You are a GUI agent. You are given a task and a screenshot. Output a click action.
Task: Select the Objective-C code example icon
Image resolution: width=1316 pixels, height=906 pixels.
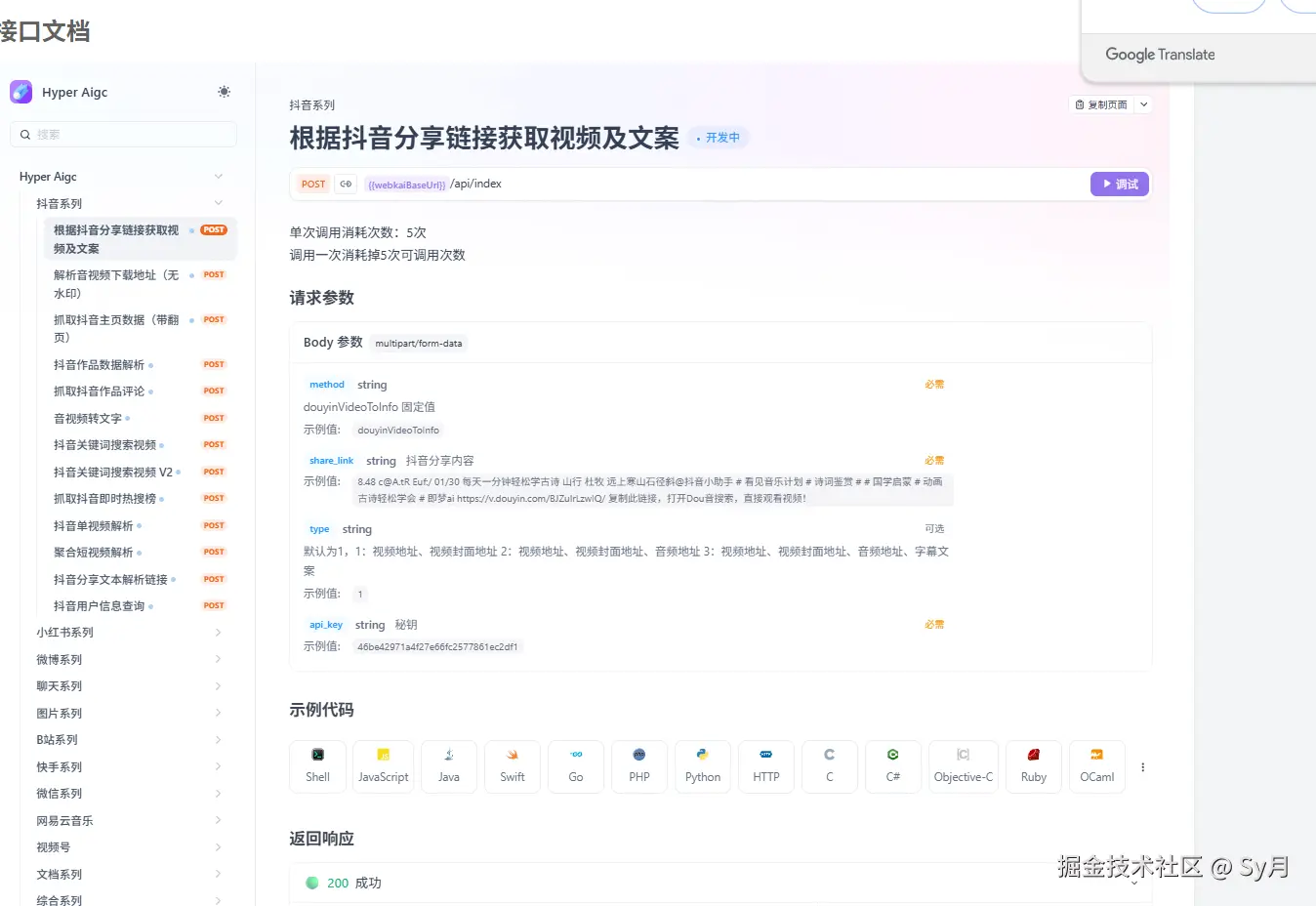pyautogui.click(x=964, y=766)
